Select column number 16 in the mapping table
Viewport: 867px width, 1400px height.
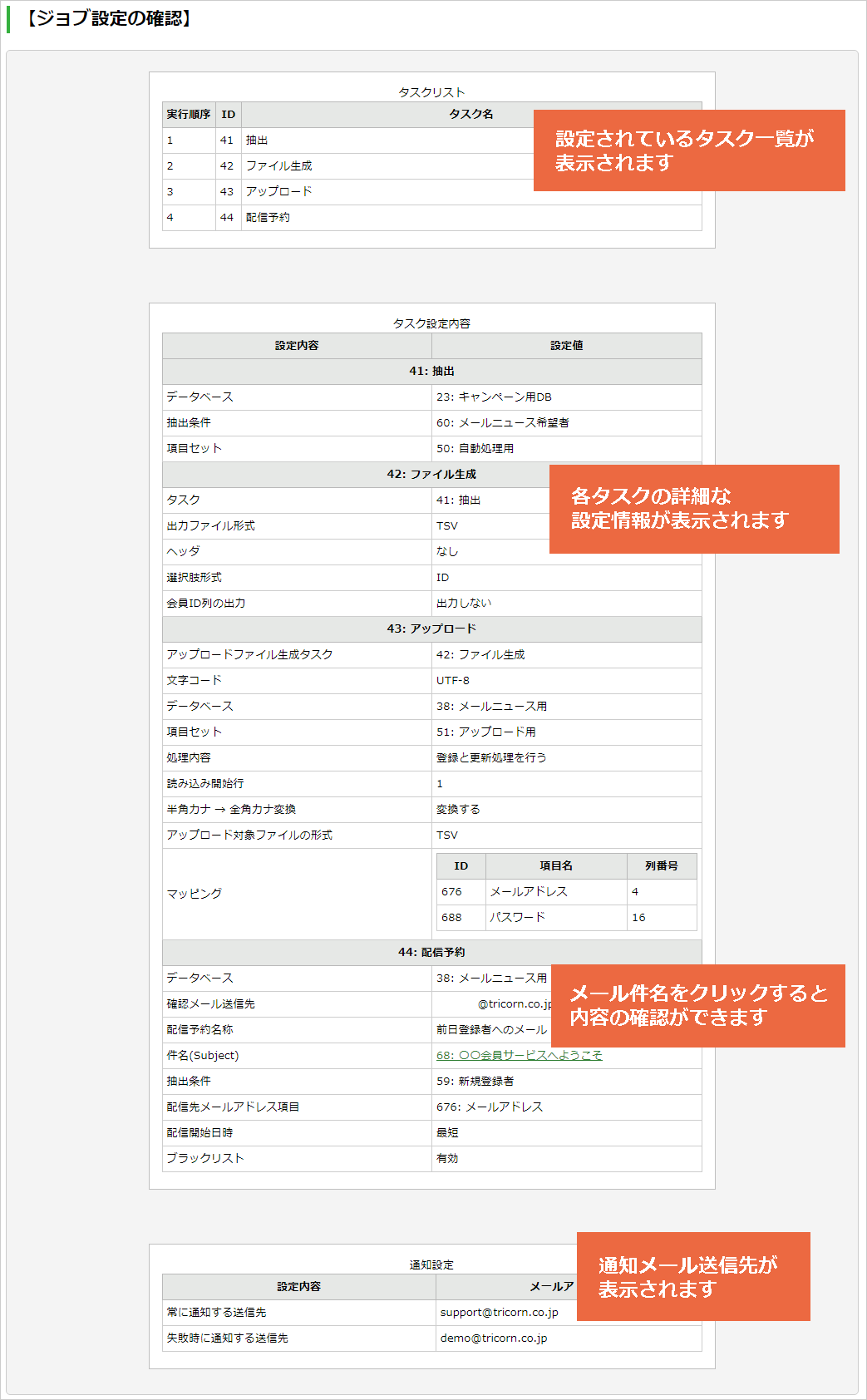[638, 918]
